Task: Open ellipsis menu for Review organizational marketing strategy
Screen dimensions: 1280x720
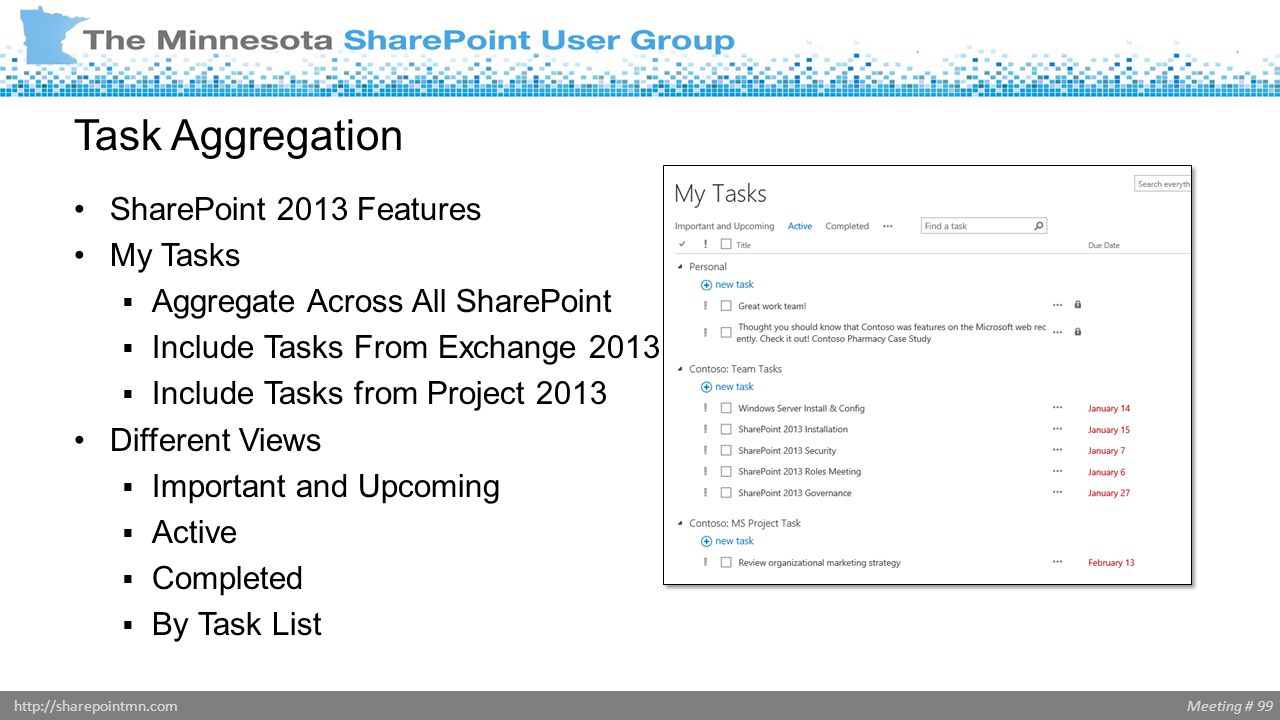Action: [x=1057, y=562]
